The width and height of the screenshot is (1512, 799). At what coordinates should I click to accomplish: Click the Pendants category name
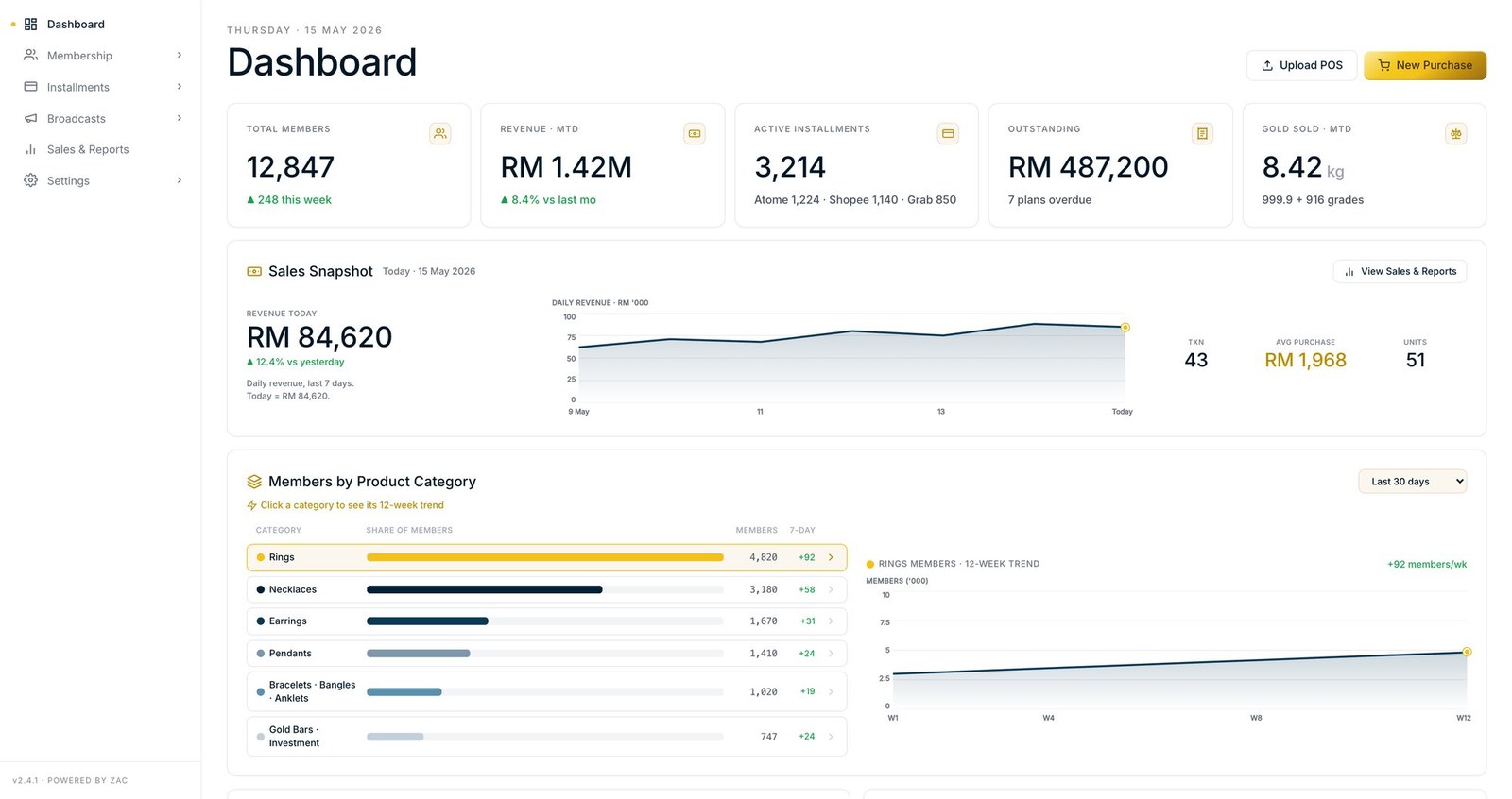pos(290,654)
